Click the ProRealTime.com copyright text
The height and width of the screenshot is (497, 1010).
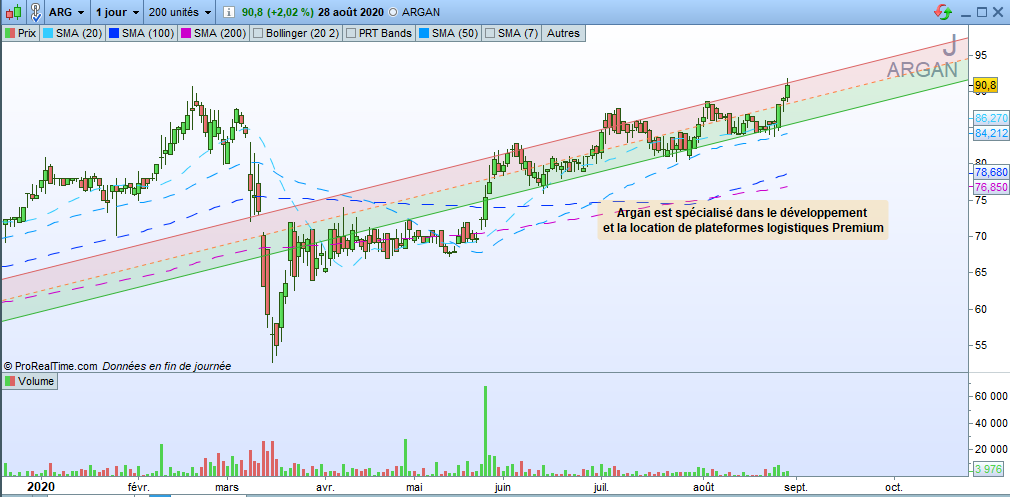pyautogui.click(x=51, y=366)
